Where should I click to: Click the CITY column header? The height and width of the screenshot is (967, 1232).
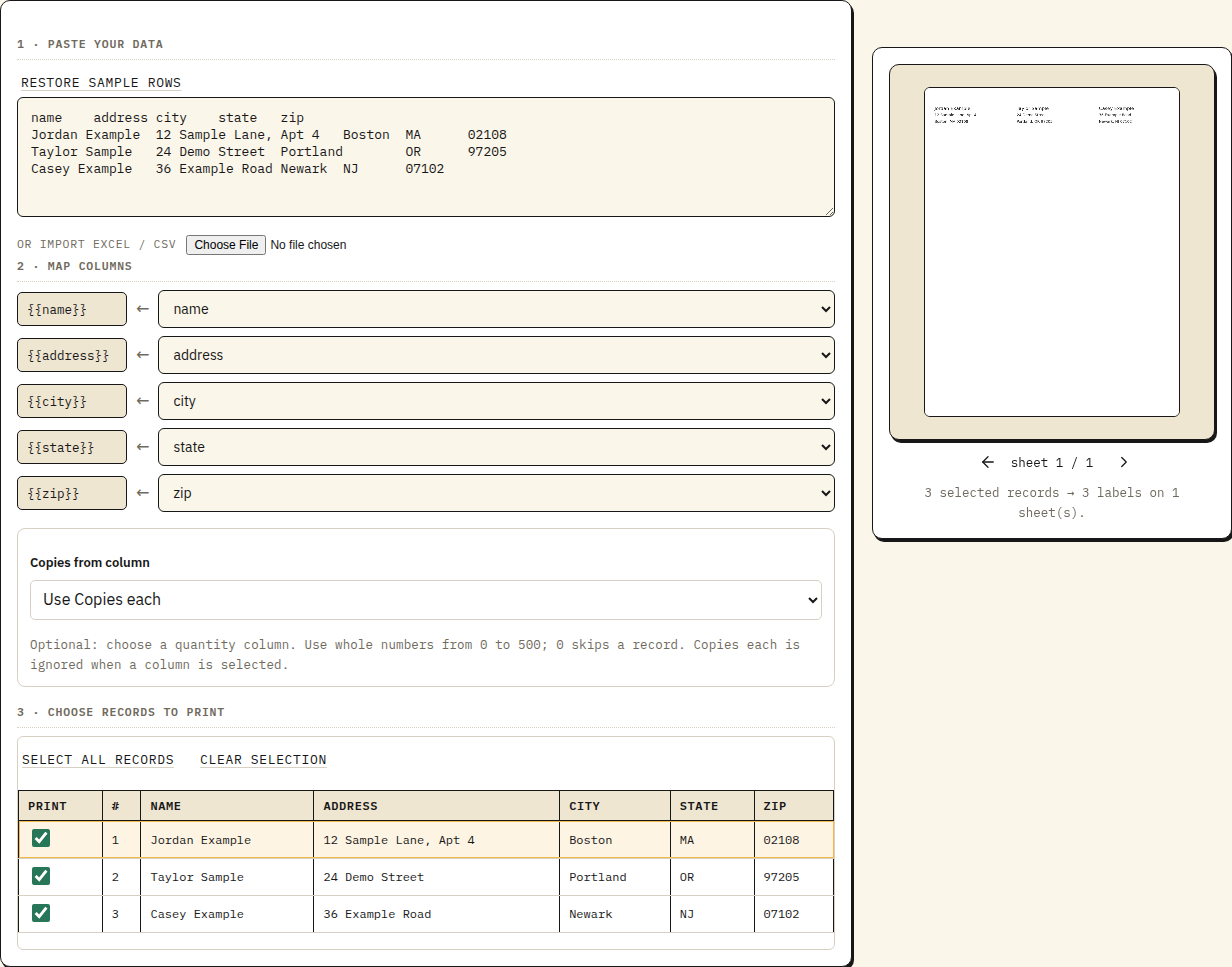click(615, 806)
